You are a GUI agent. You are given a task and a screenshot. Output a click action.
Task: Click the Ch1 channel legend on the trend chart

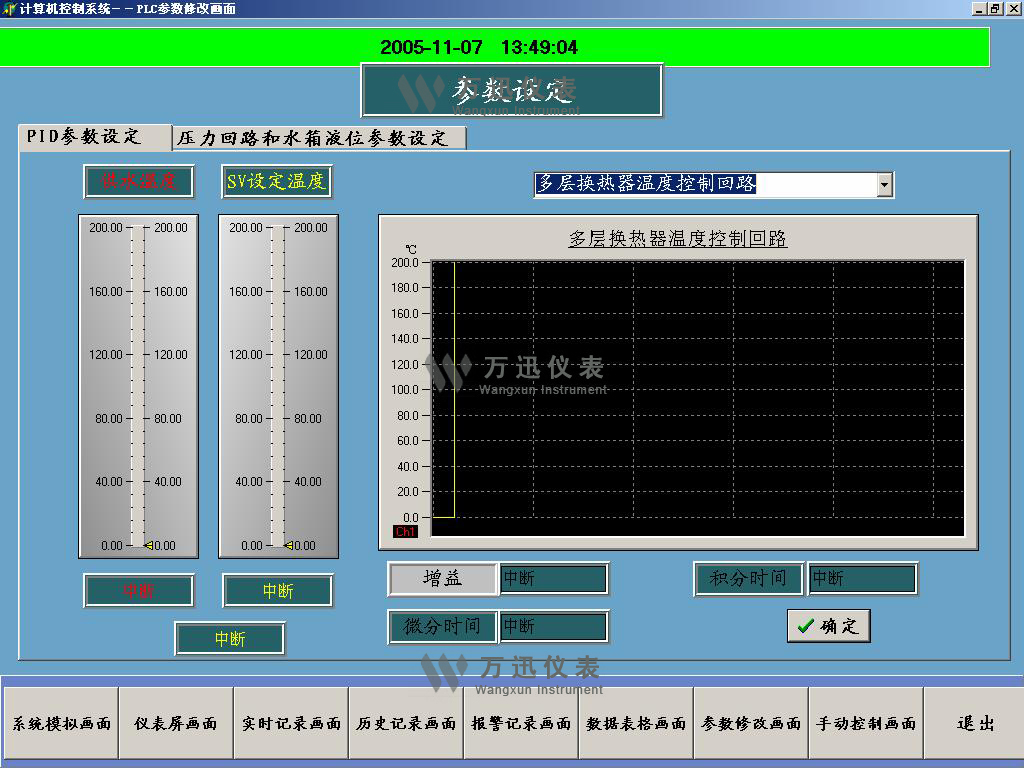point(404,531)
